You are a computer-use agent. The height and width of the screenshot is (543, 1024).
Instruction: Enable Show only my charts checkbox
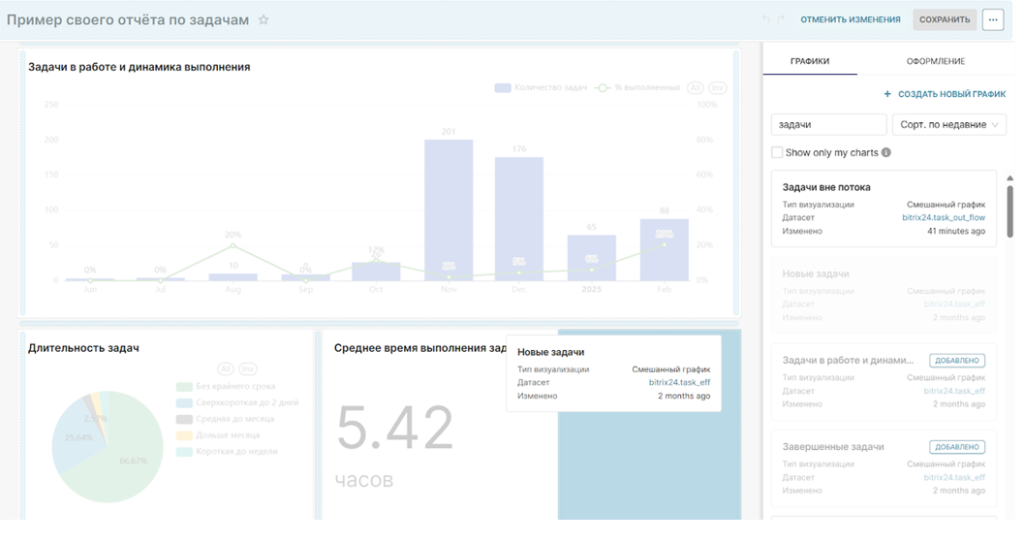coord(777,152)
